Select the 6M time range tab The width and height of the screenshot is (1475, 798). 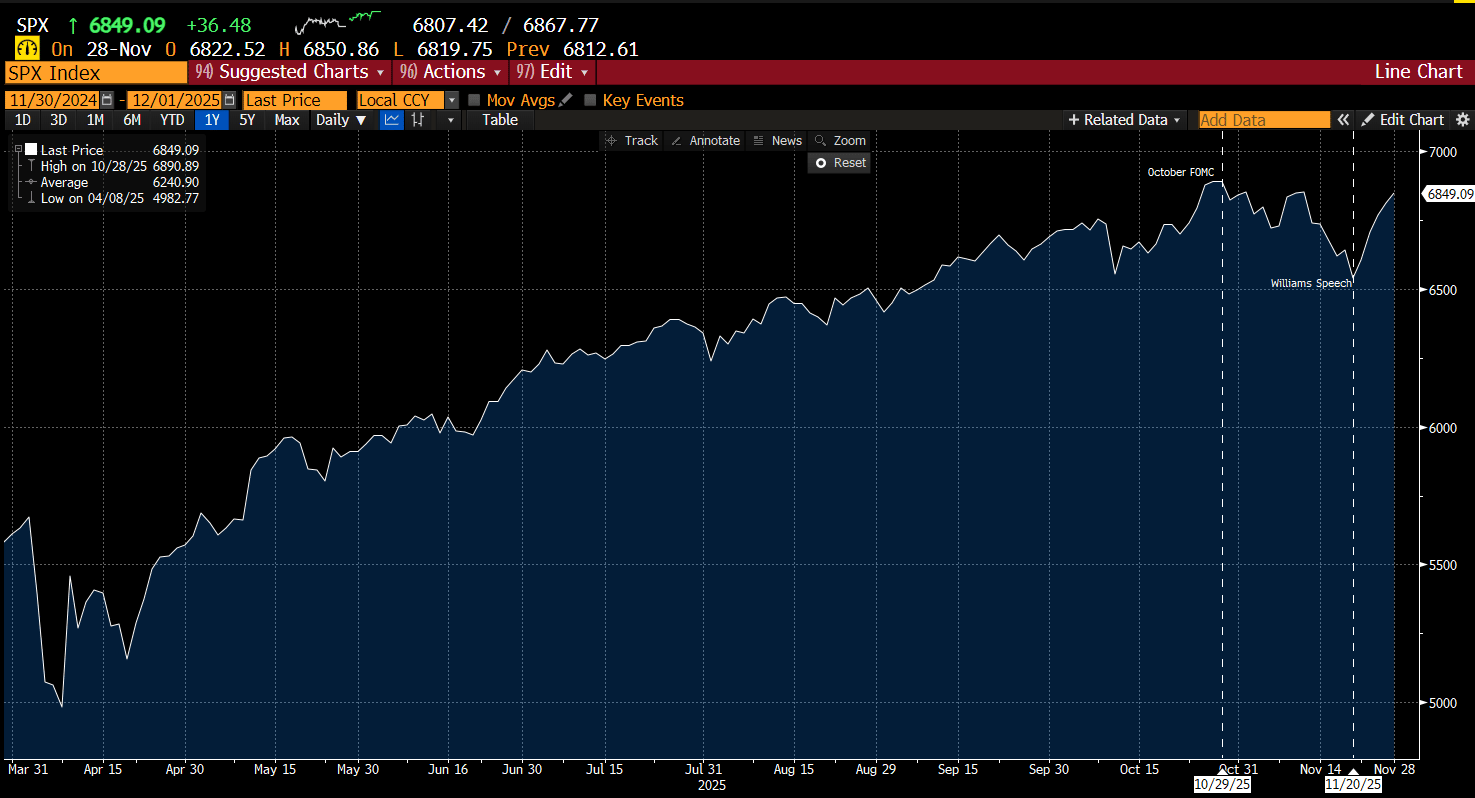[x=132, y=120]
